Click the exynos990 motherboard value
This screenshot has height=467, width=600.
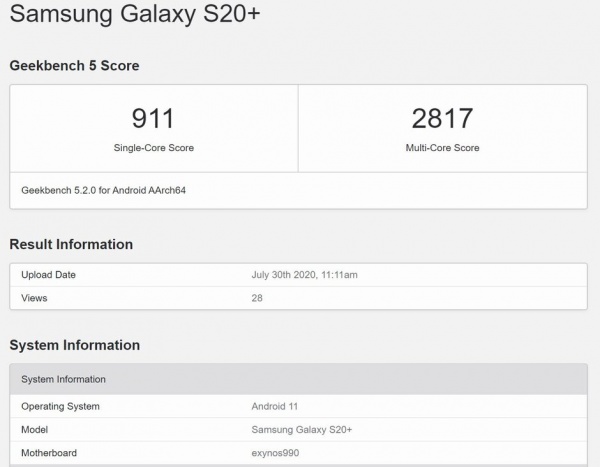point(275,453)
